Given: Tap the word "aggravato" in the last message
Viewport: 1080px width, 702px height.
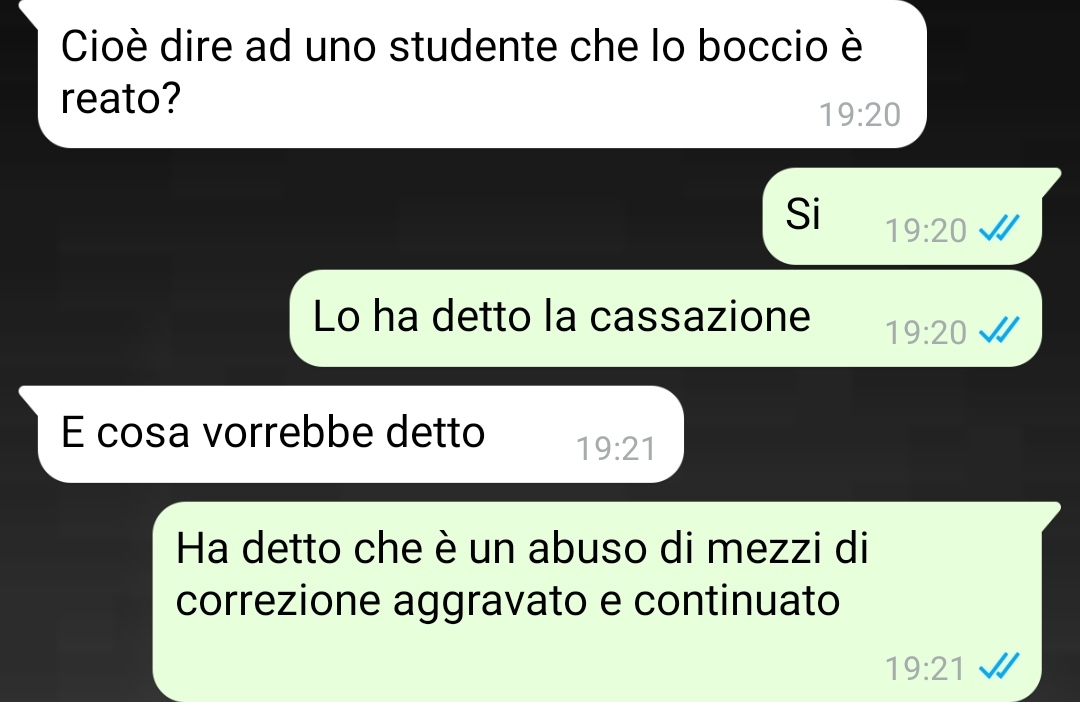Looking at the screenshot, I should point(489,602).
